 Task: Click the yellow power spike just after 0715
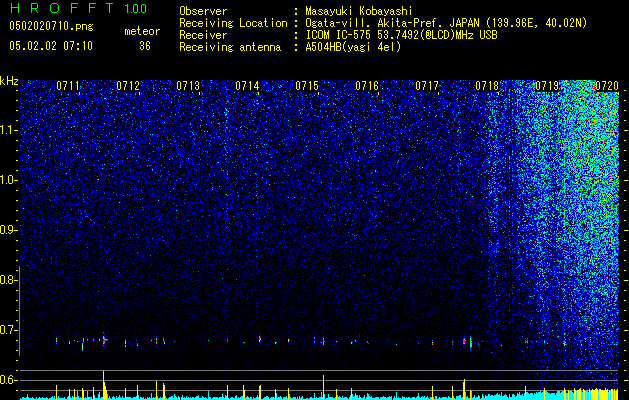point(323,386)
